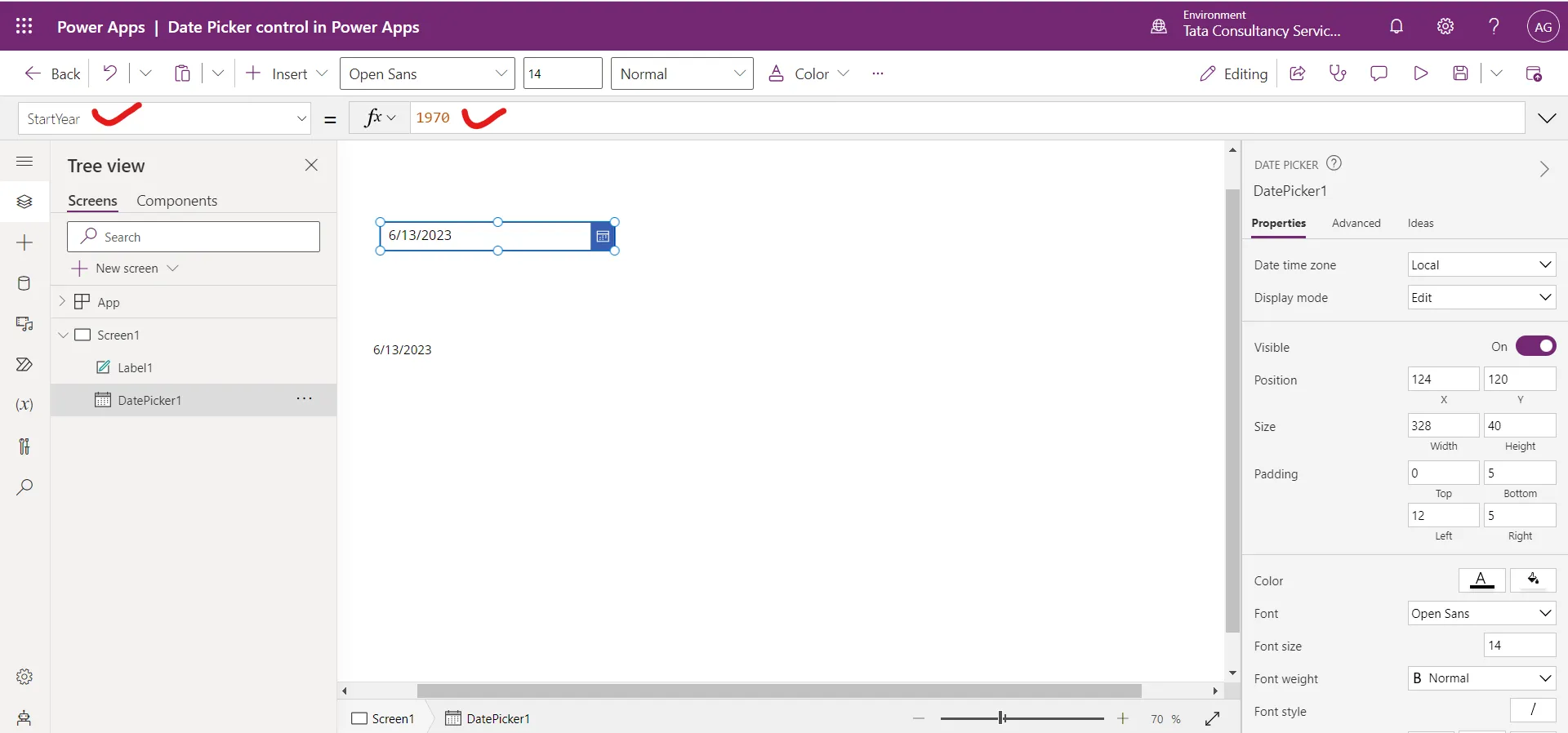Switch to the Ideas tab
Viewport: 1568px width, 733px height.
pyautogui.click(x=1420, y=223)
